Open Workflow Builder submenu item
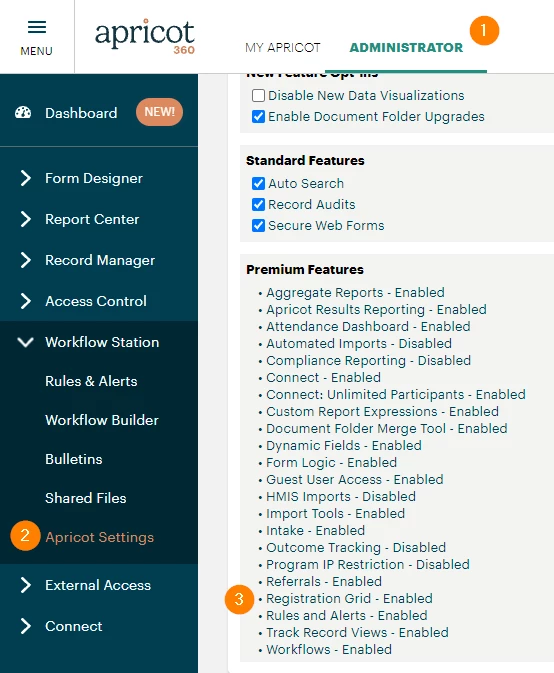 point(102,420)
